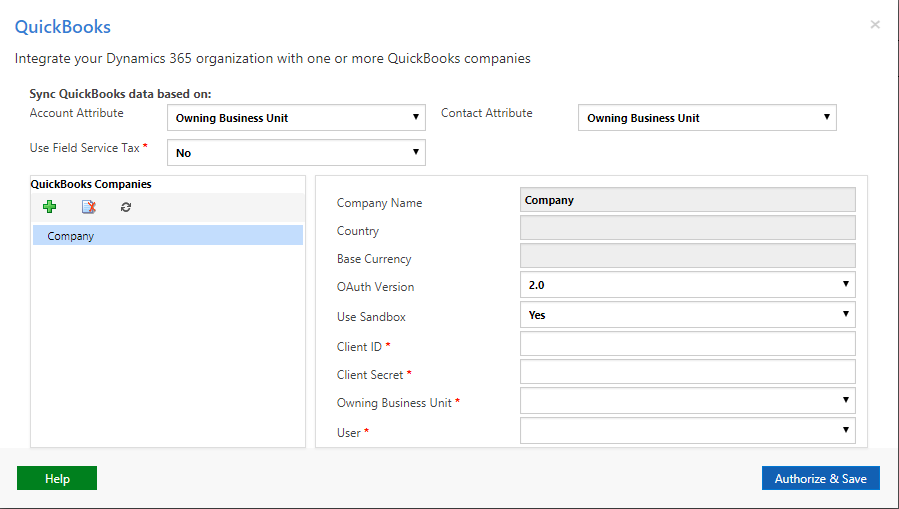Open the Account Attribute dropdown
The width and height of the screenshot is (899, 509).
296,118
